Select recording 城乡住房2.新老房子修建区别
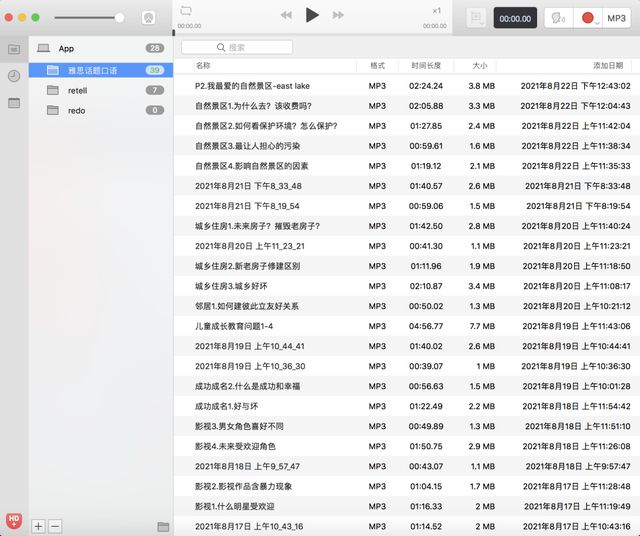640x536 pixels. pos(407,266)
